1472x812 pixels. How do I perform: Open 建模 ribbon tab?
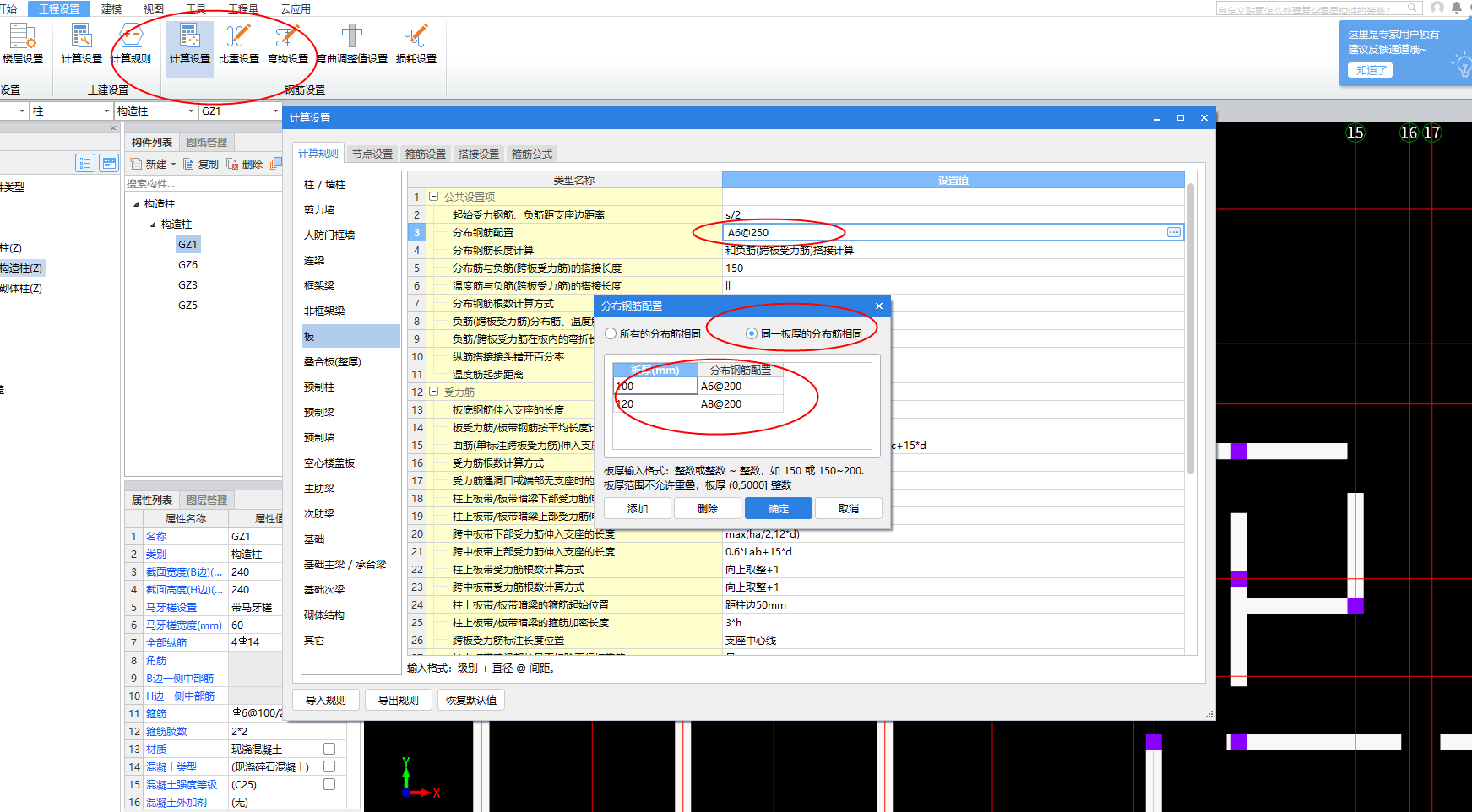(111, 8)
